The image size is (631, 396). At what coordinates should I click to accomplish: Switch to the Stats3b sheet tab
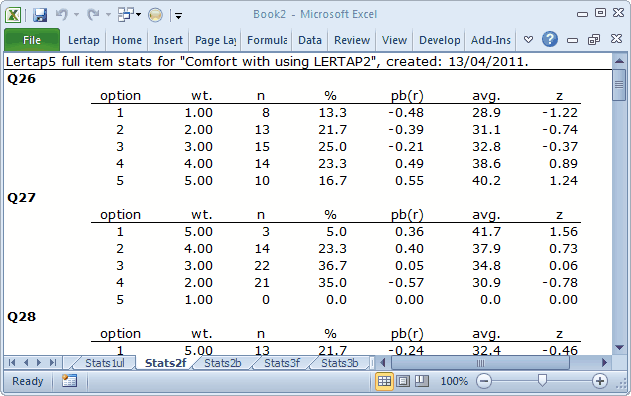340,363
